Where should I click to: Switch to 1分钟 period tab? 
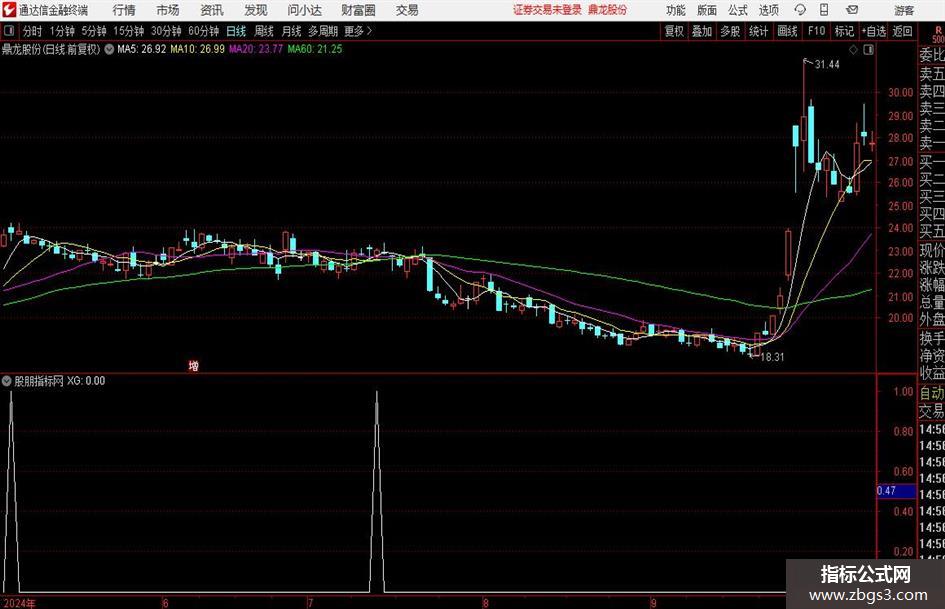62,31
